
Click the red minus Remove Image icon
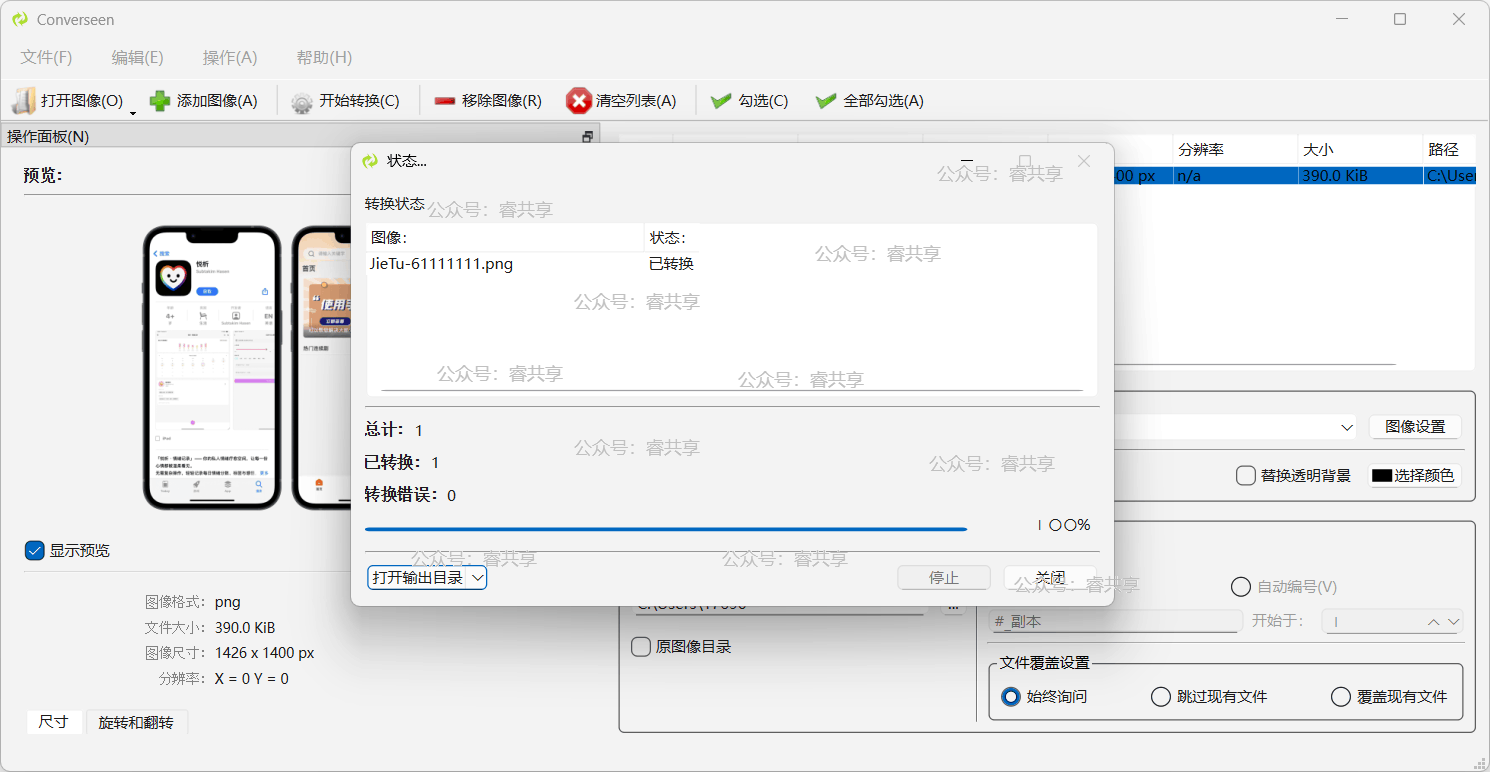coord(445,101)
